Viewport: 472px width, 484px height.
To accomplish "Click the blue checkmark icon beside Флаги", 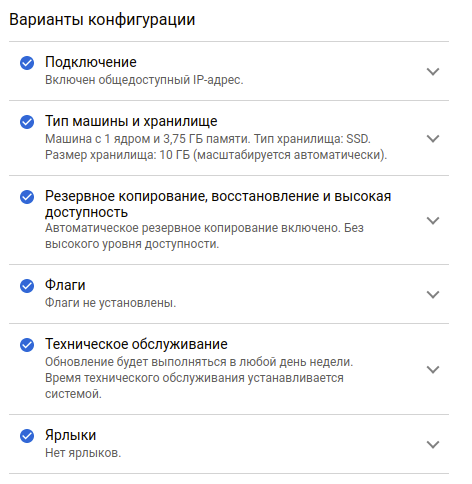I will pyautogui.click(x=27, y=286).
